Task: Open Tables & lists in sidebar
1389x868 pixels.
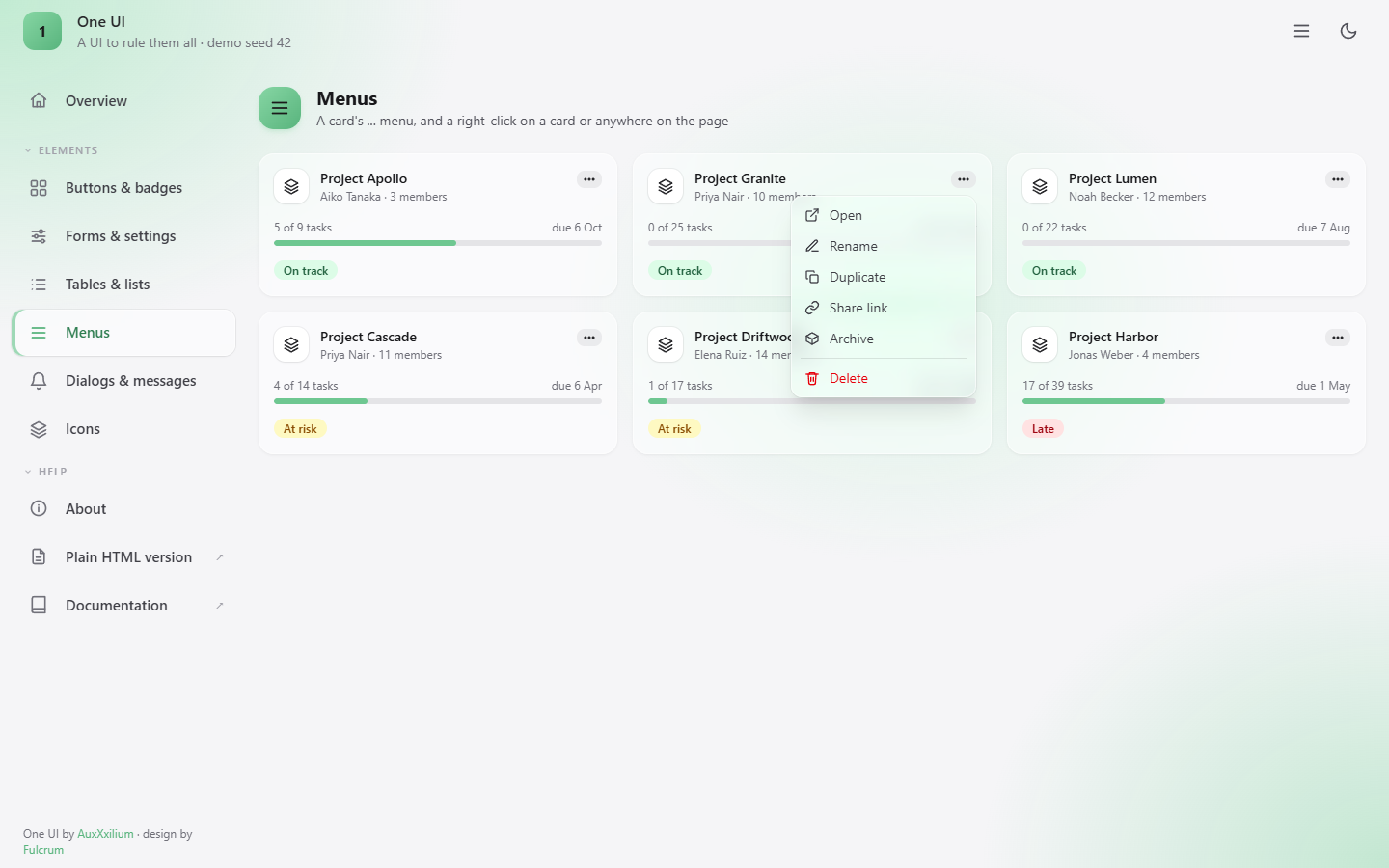Action: (x=123, y=285)
